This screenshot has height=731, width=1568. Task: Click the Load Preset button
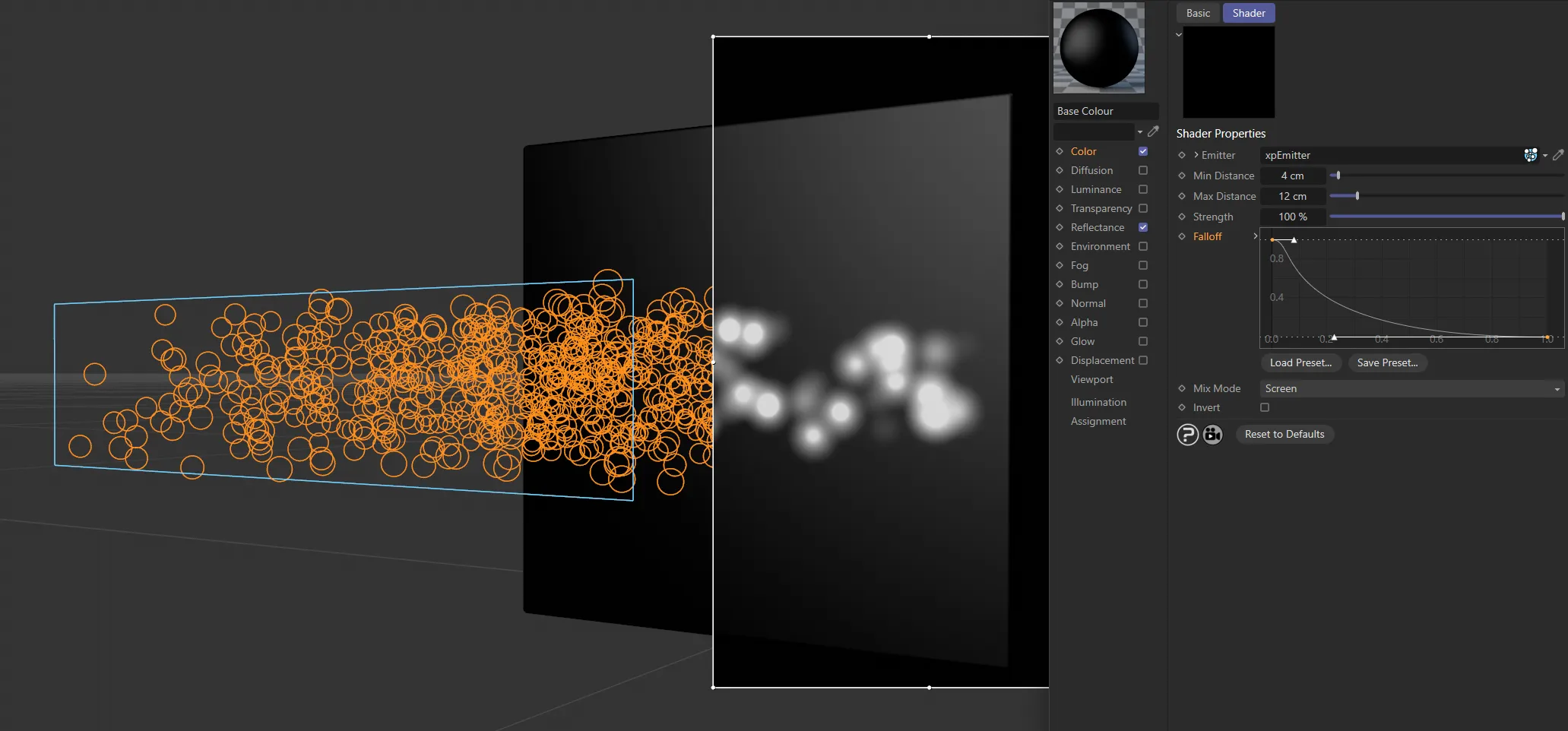[x=1300, y=362]
